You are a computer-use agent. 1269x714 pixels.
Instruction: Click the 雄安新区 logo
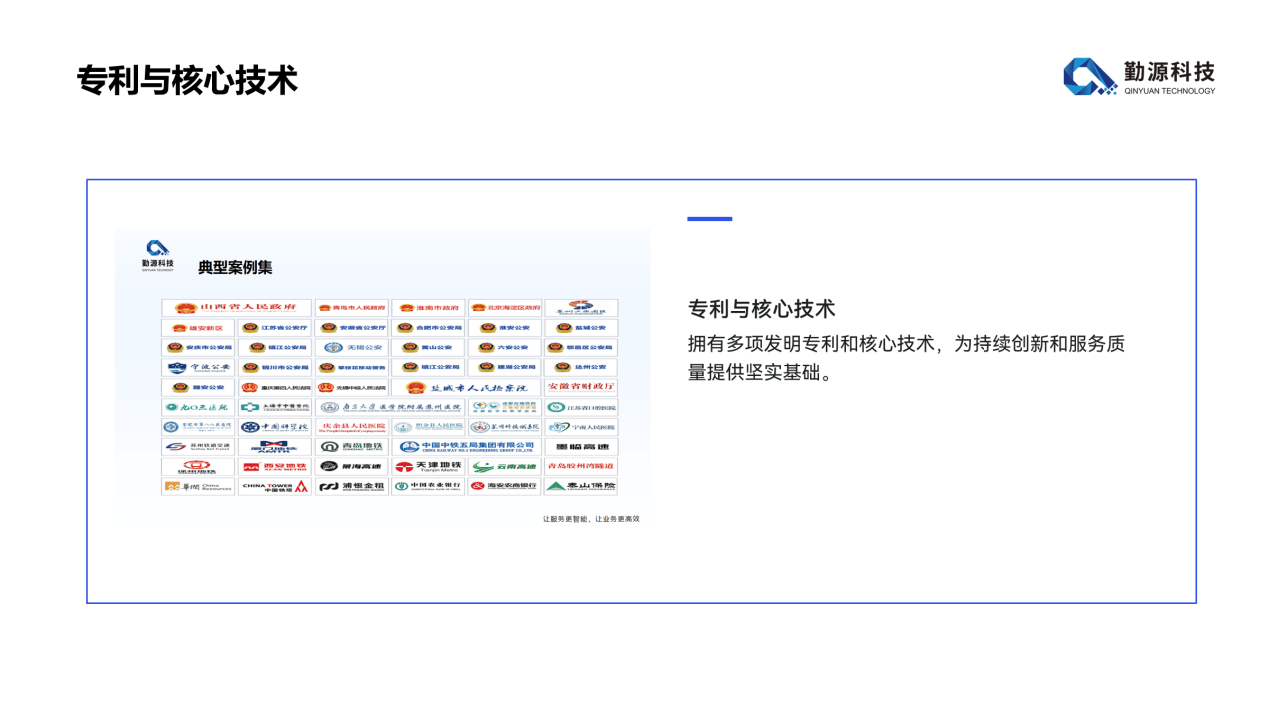(198, 328)
